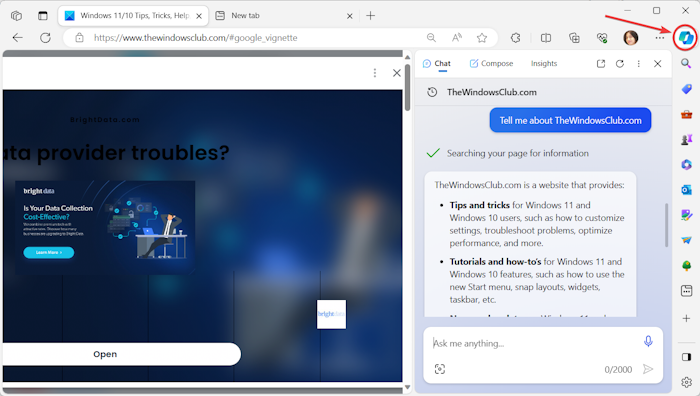
Task: Select the Compose tab in Copilot
Action: point(491,63)
